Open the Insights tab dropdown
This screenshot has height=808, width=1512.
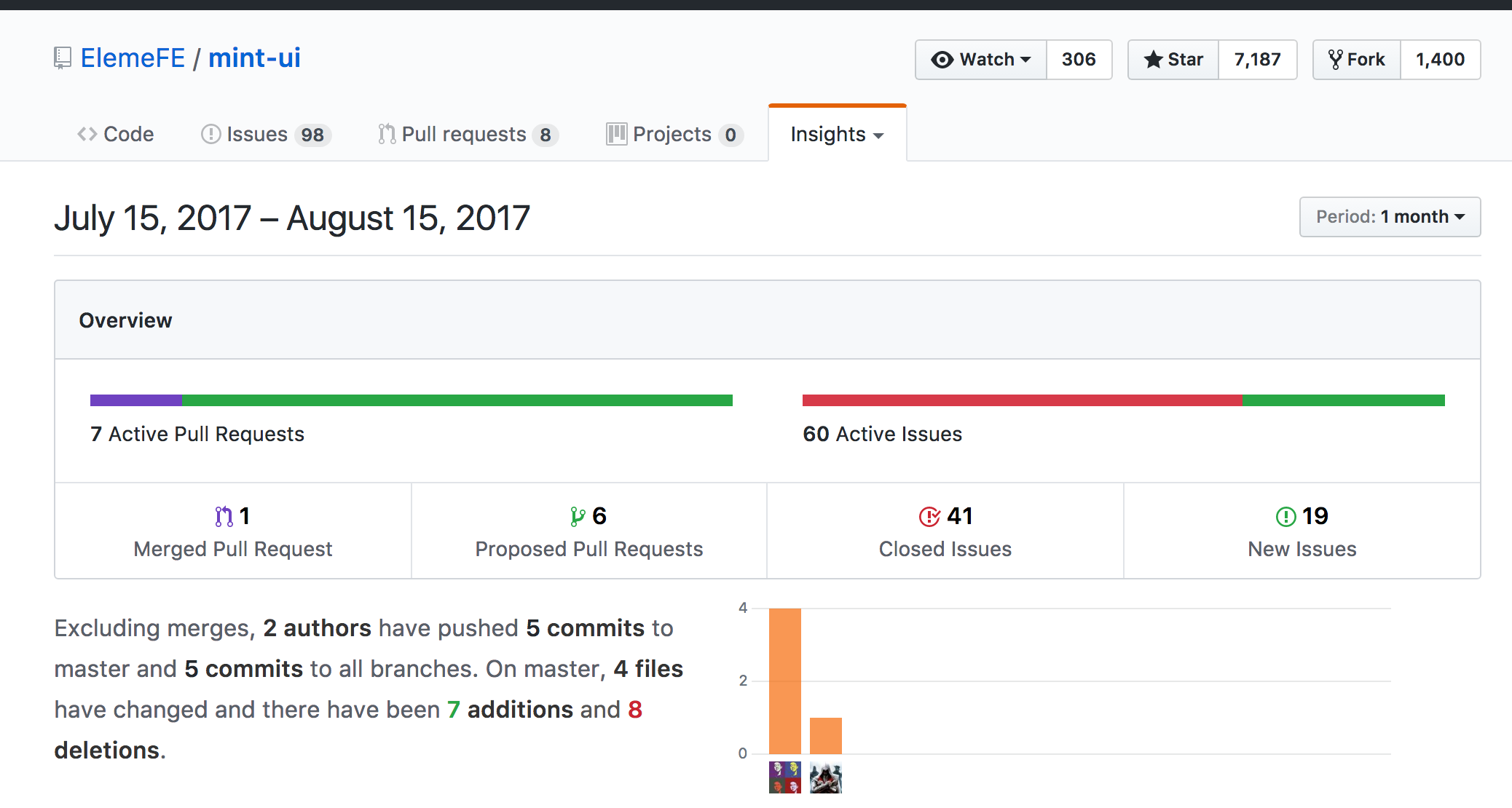838,134
